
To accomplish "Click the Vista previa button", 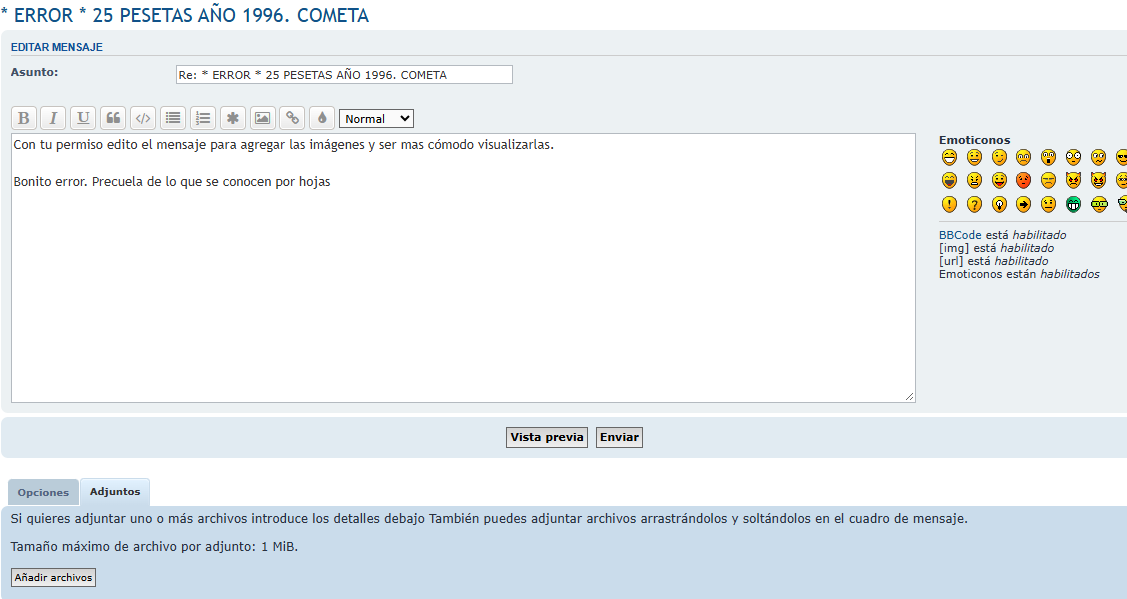I will [x=547, y=437].
